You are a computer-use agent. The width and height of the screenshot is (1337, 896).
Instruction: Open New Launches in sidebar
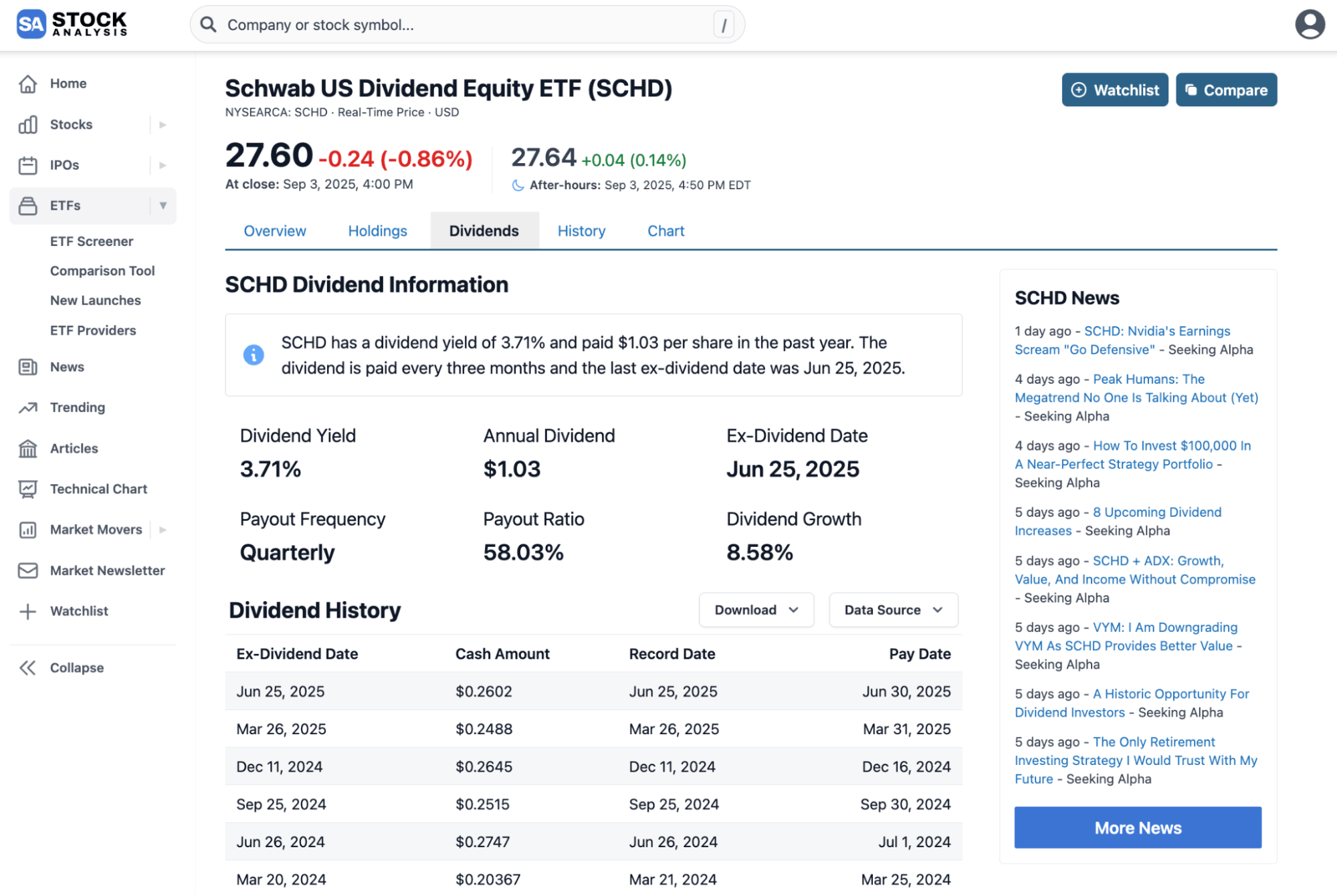[96, 301]
